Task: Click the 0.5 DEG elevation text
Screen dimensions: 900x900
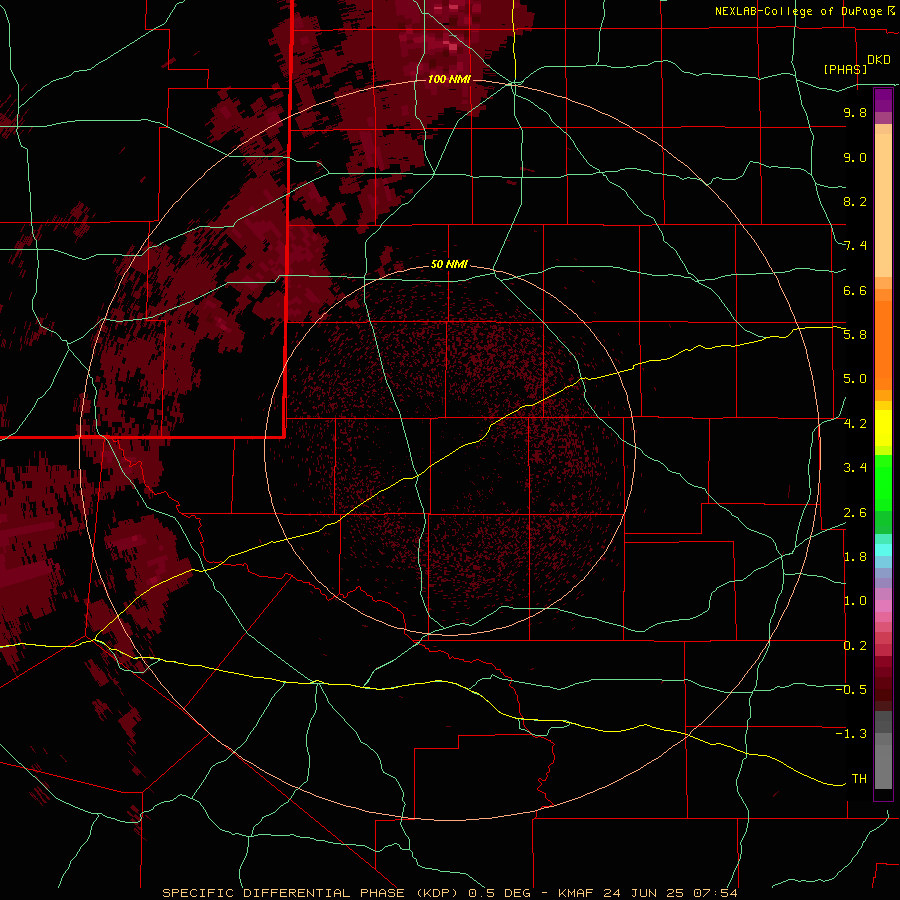Action: [x=501, y=893]
